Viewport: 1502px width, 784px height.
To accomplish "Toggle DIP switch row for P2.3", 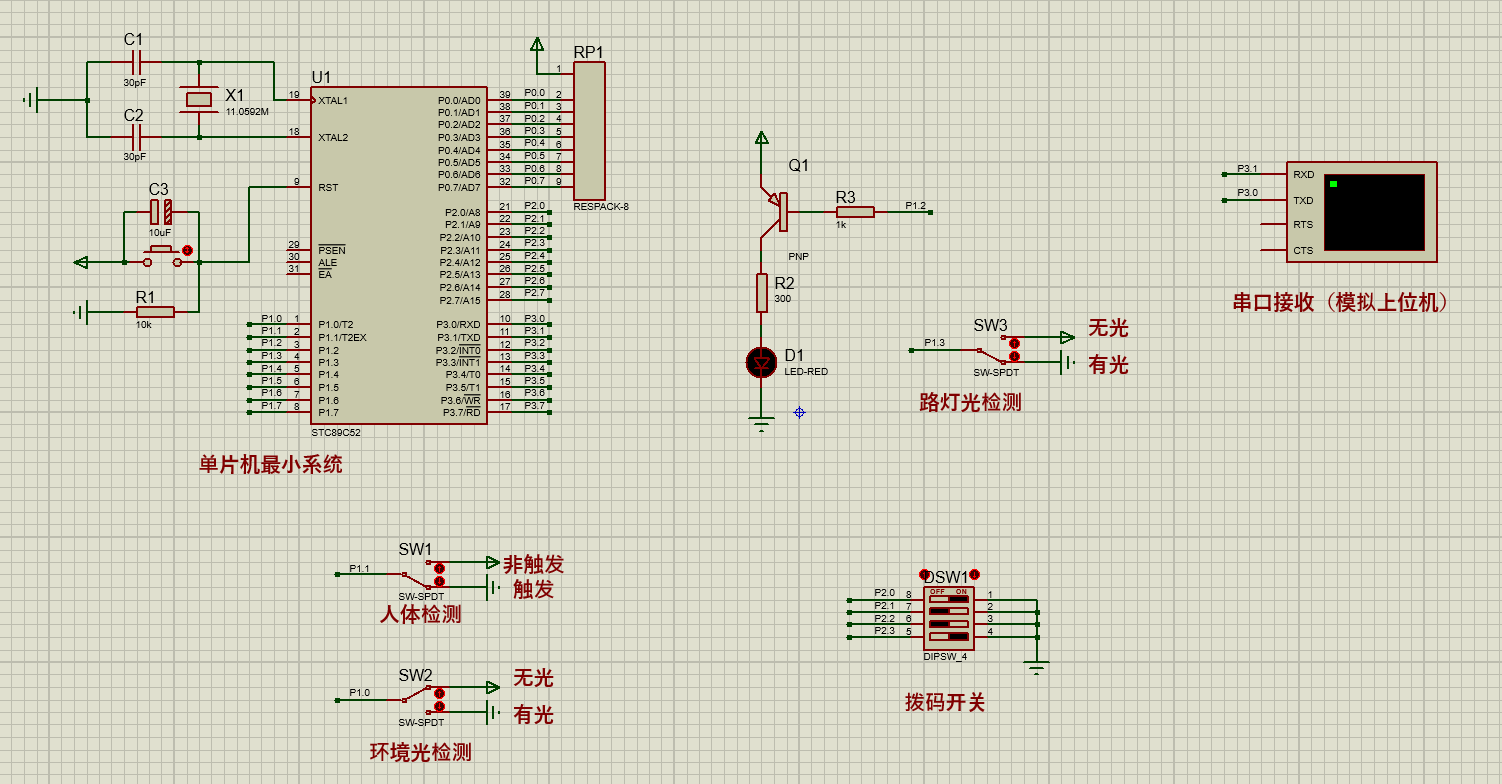I will point(949,636).
